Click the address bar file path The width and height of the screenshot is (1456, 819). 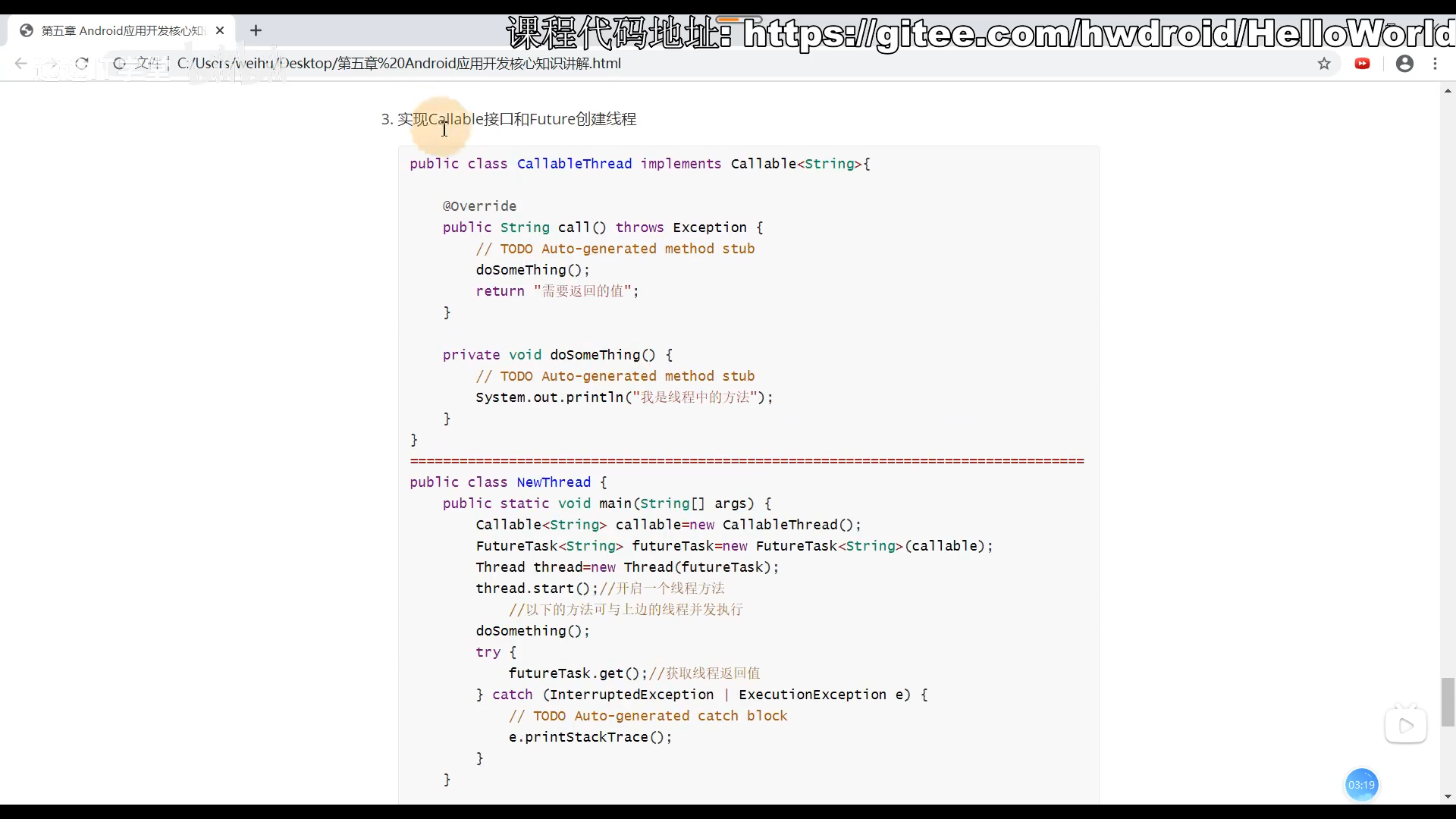399,64
